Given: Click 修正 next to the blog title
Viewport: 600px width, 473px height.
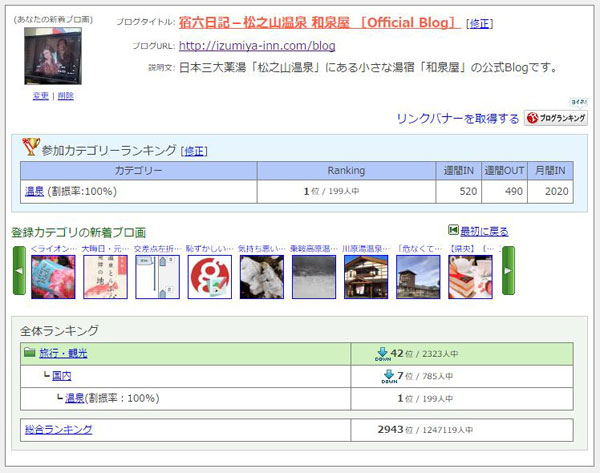Looking at the screenshot, I should pyautogui.click(x=480, y=24).
